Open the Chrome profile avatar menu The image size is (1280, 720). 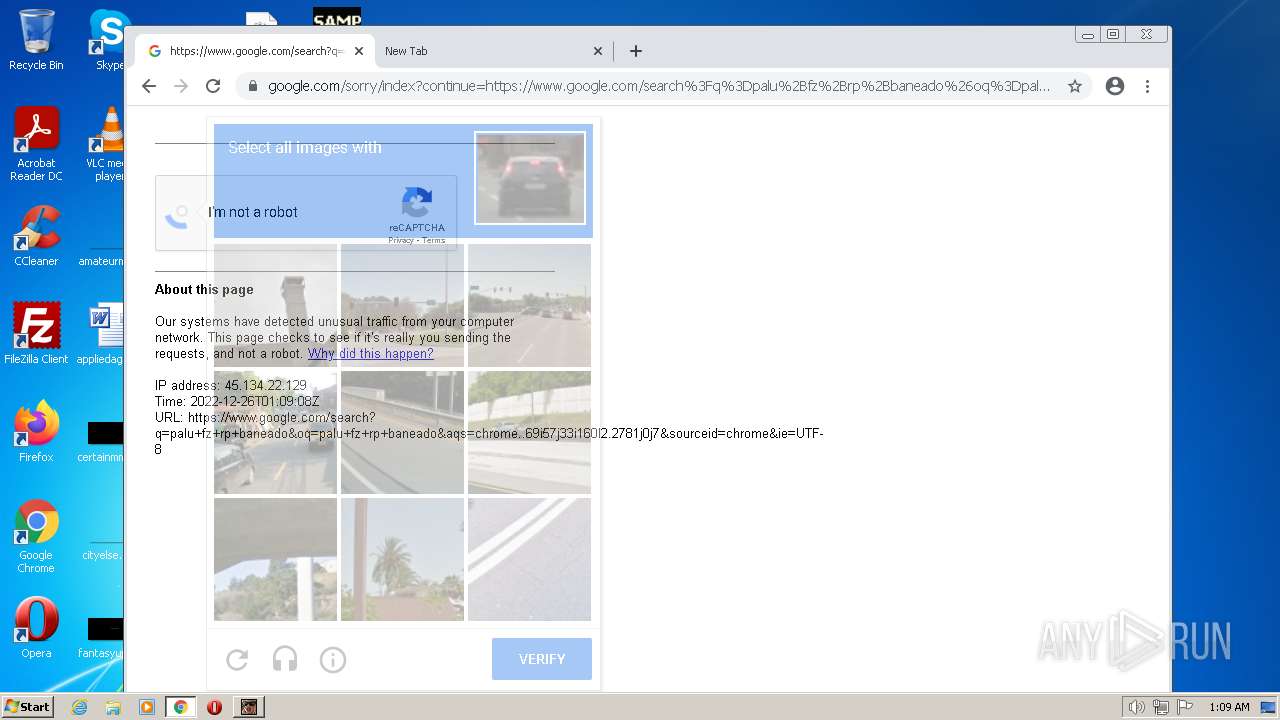[x=1115, y=86]
